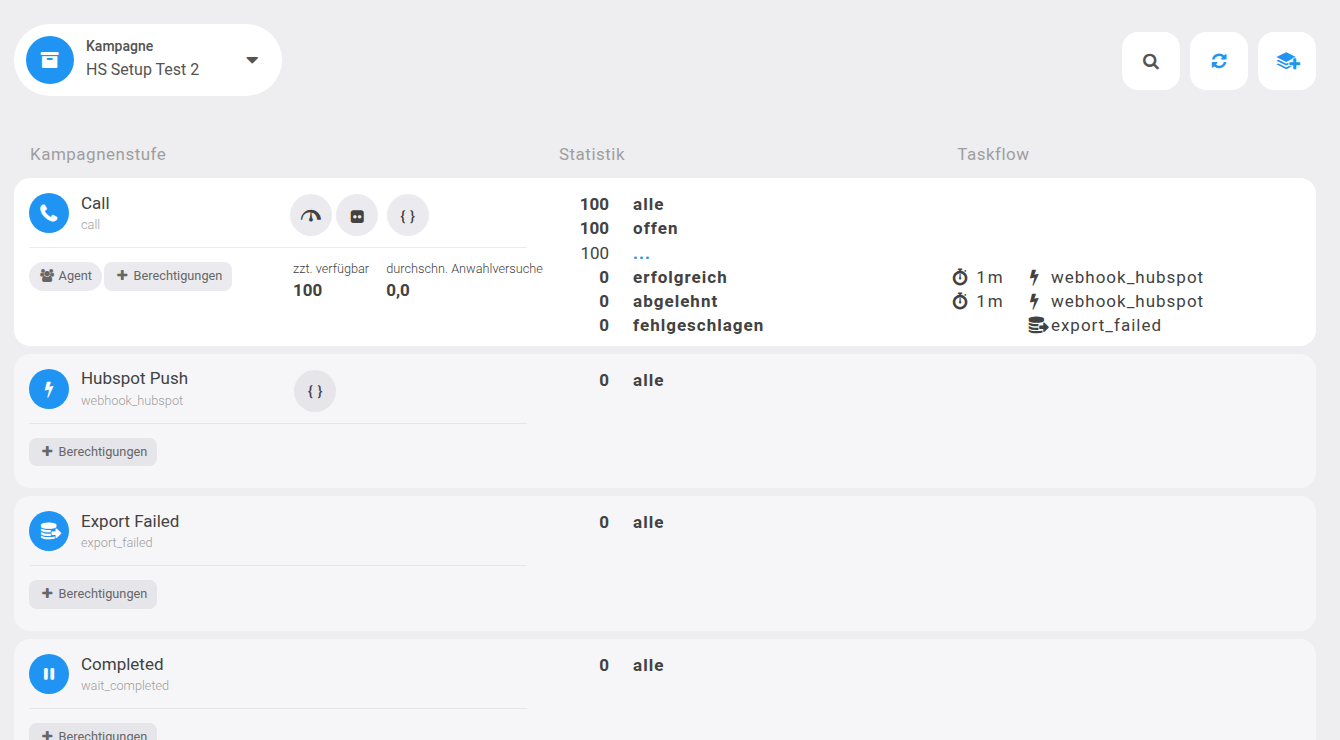
Task: Click the alle label in Completed row
Action: [648, 665]
